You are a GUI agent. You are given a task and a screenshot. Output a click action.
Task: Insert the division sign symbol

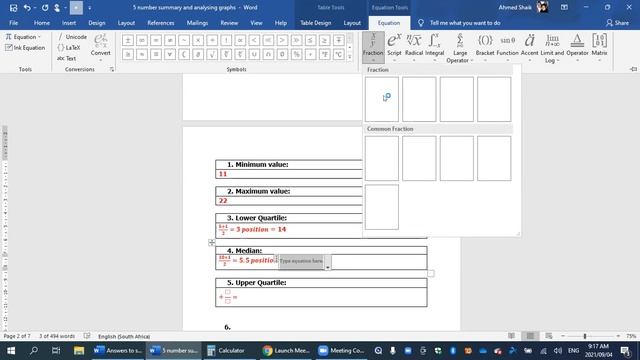[x=212, y=40]
